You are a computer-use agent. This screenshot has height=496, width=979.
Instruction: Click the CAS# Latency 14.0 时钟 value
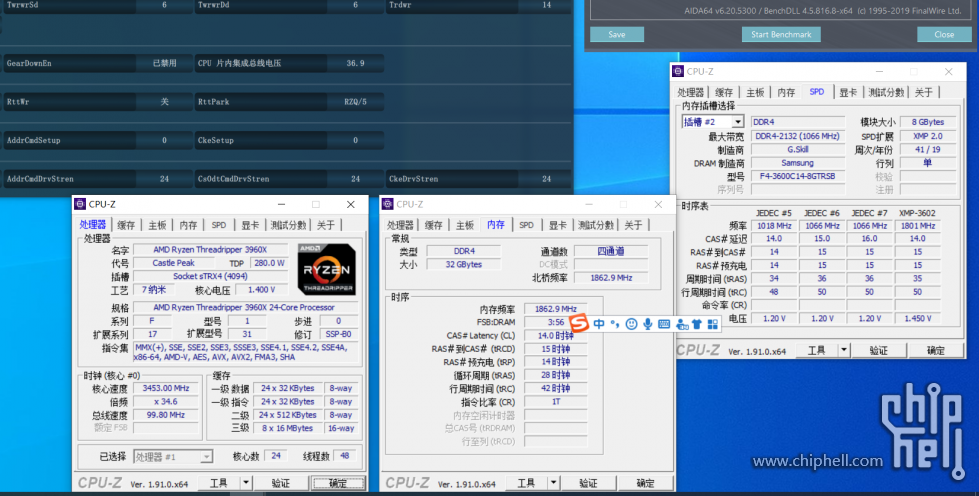[x=555, y=335]
